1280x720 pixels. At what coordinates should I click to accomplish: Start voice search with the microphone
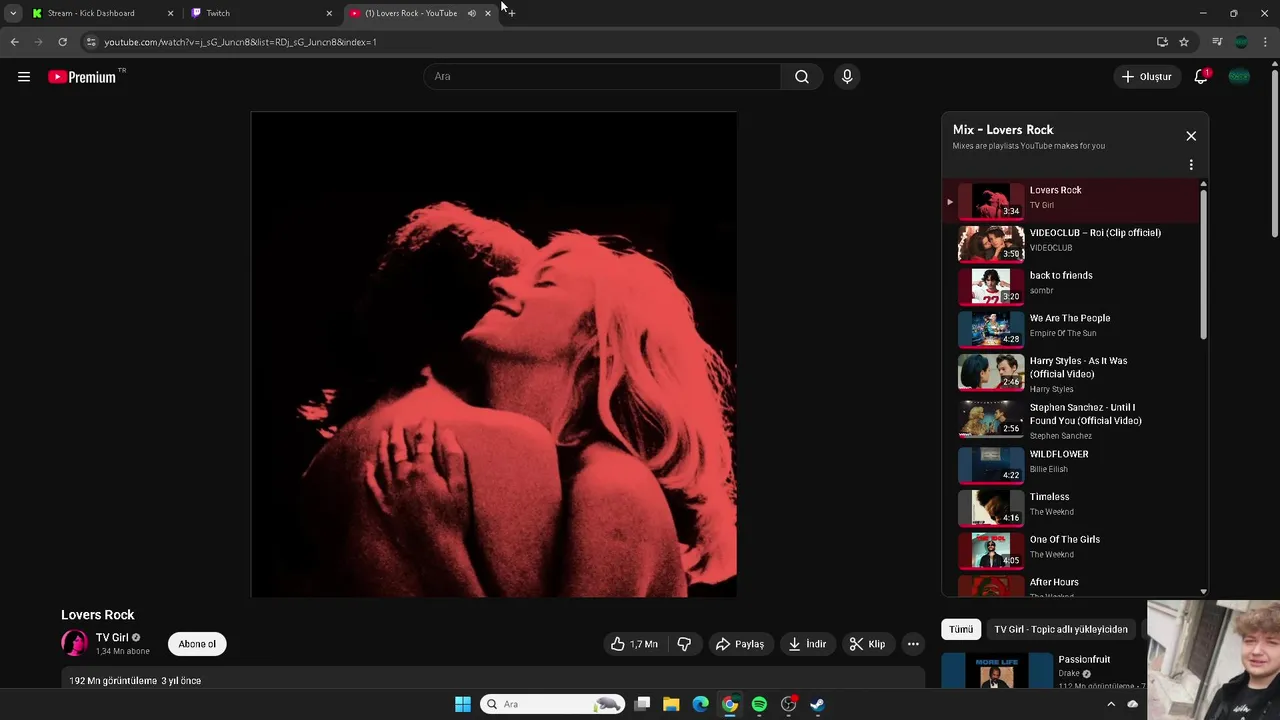[x=847, y=77]
